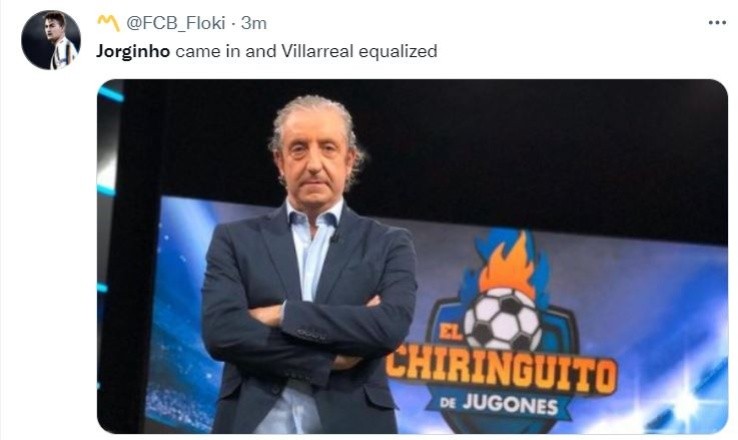Open the tweet via the 3m timestamp
Viewport: 738px width, 440px height.
click(x=254, y=23)
